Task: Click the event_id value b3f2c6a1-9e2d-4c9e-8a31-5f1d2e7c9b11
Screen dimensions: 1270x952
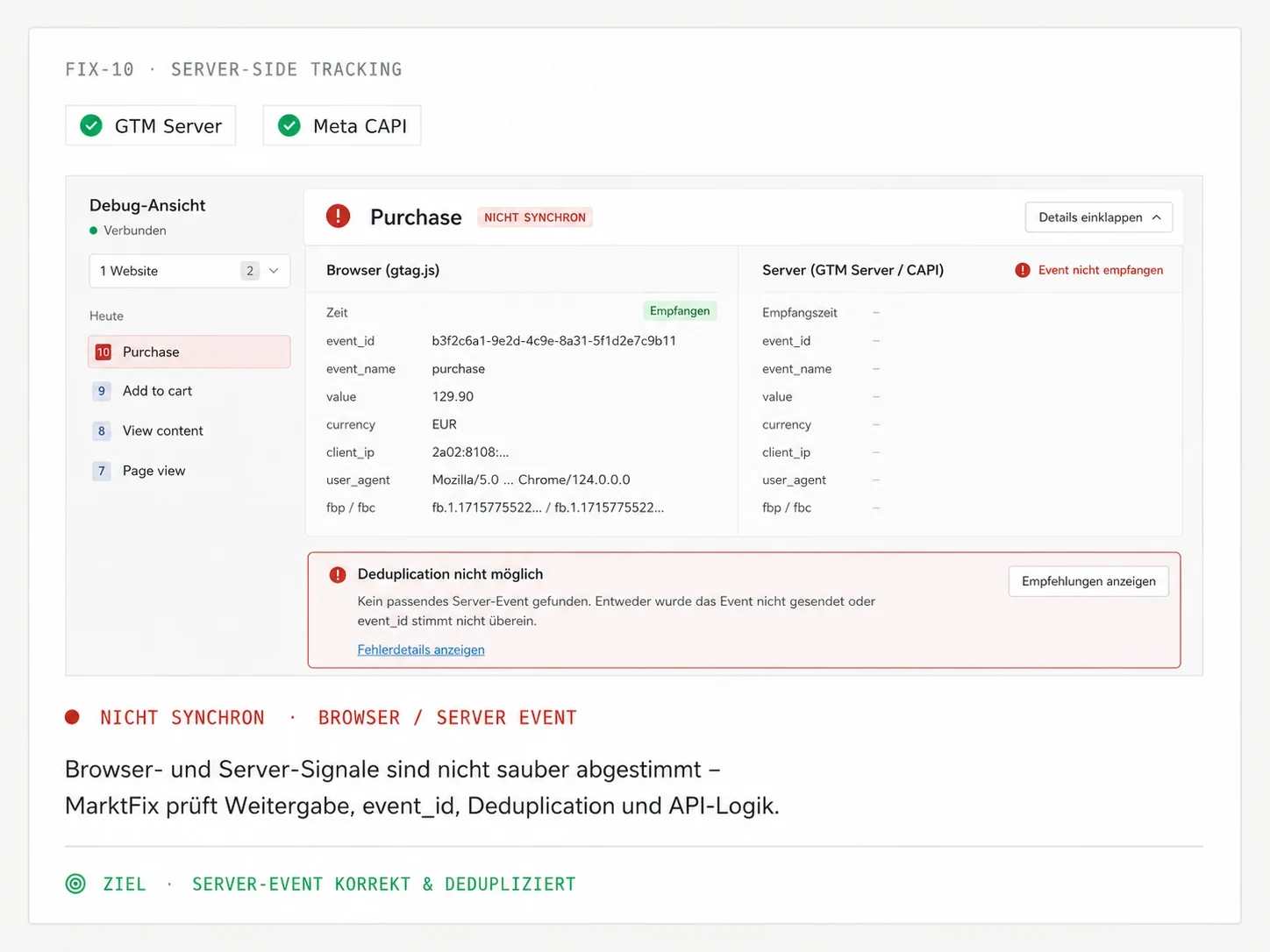Action: (554, 341)
